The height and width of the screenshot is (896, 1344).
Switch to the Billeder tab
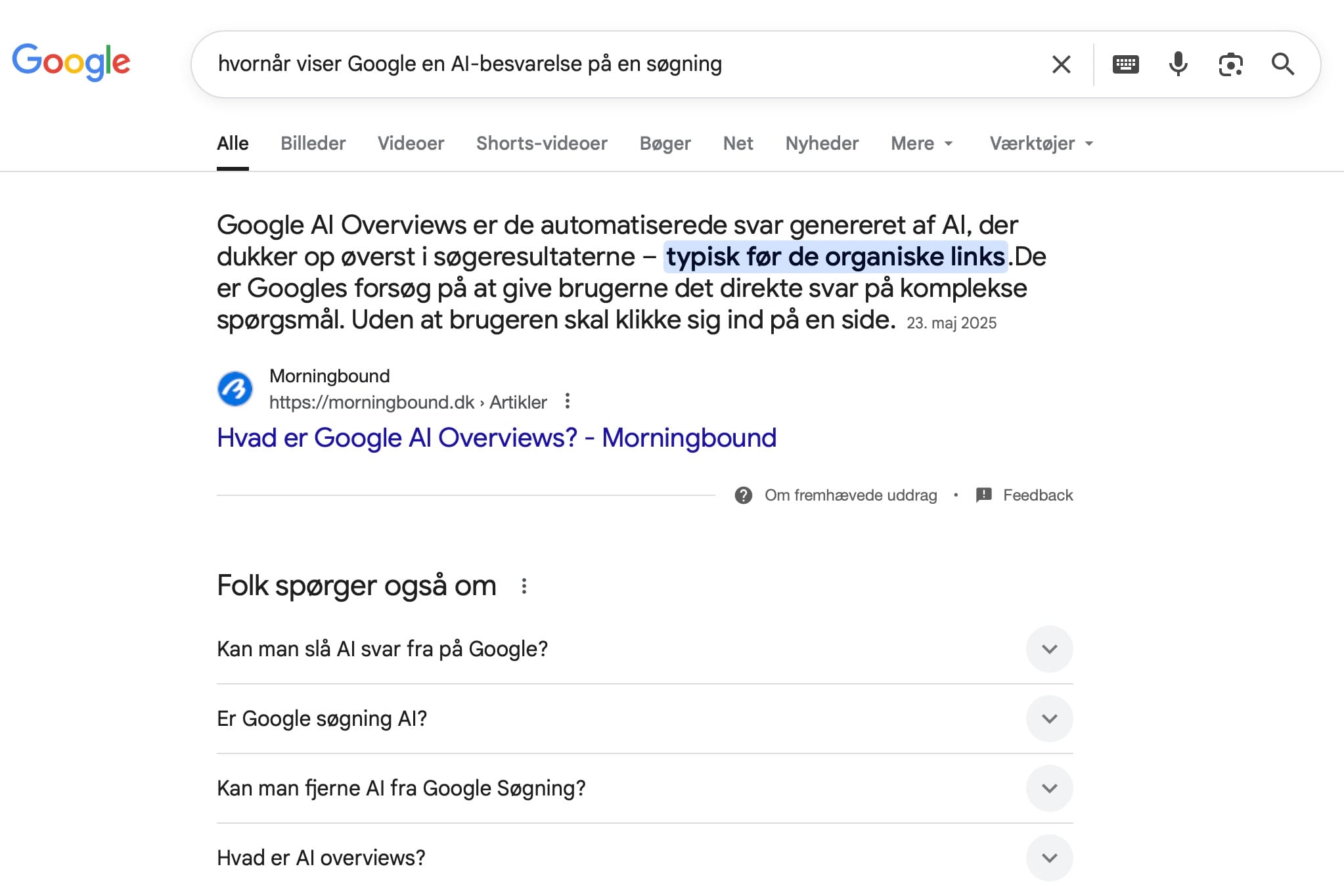313,143
